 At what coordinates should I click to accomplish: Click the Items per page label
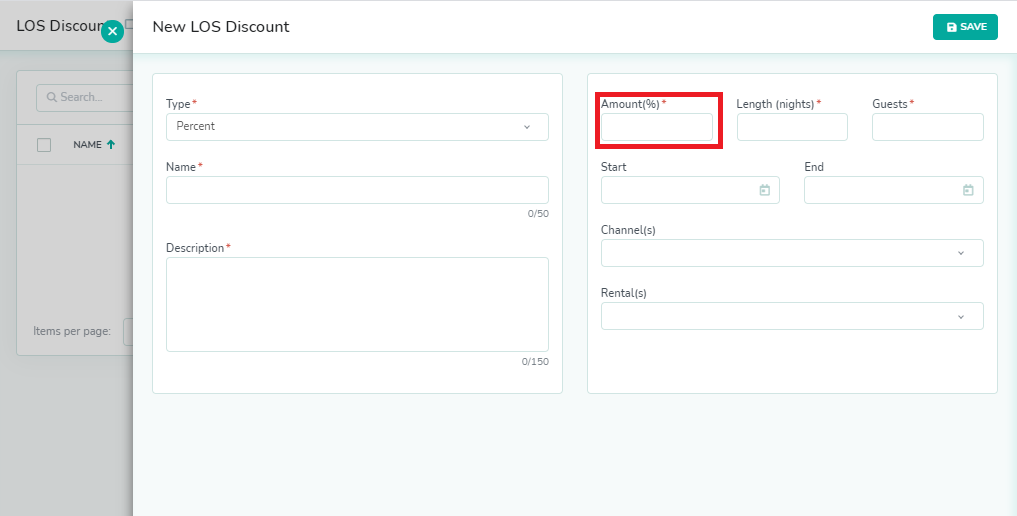(72, 331)
